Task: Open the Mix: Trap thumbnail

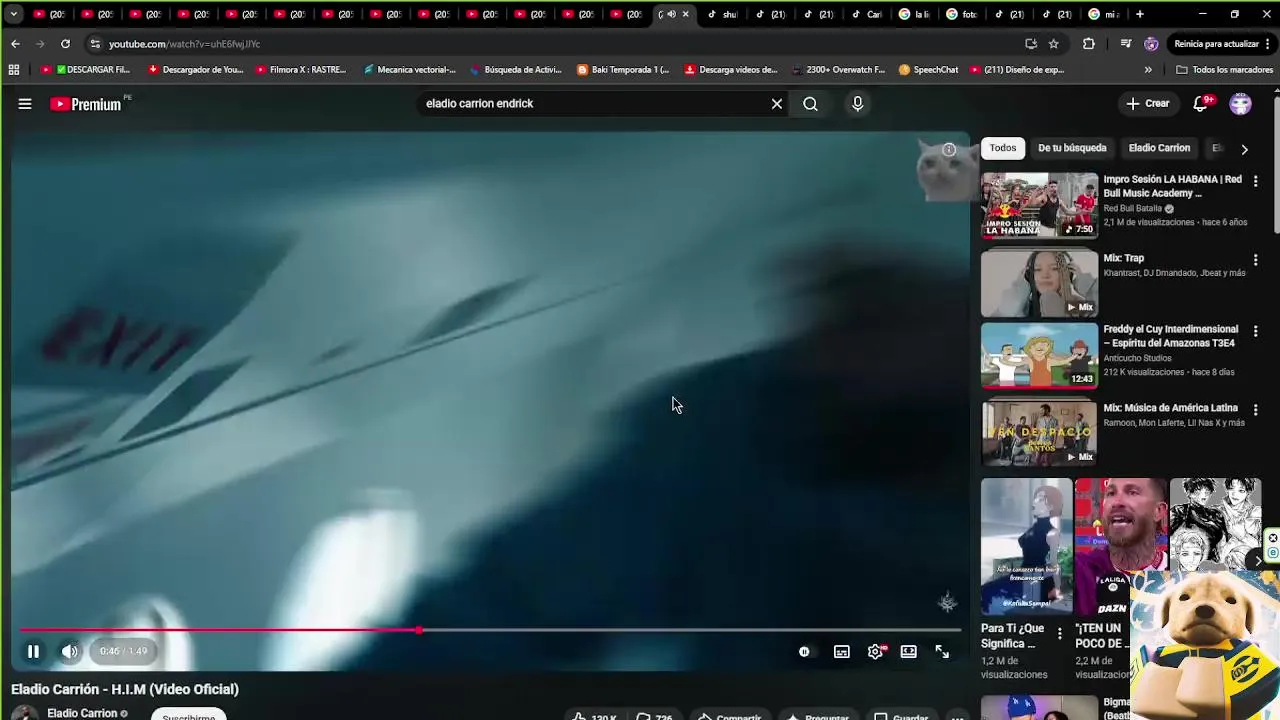Action: pos(1039,283)
